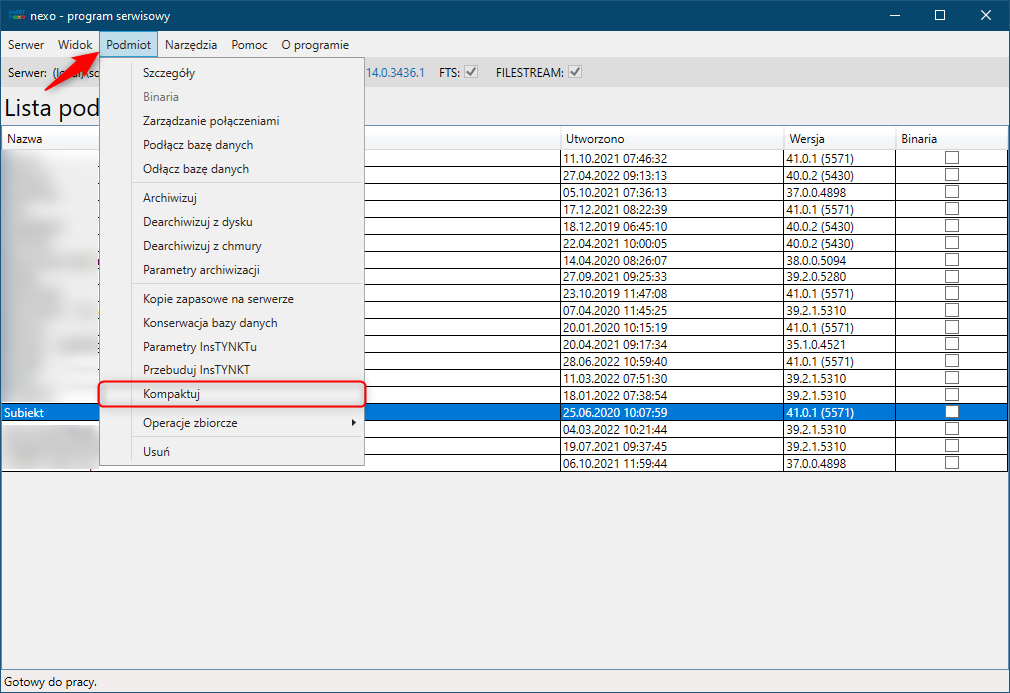Click the nexo app icon in title bar
The image size is (1010, 693).
17,15
